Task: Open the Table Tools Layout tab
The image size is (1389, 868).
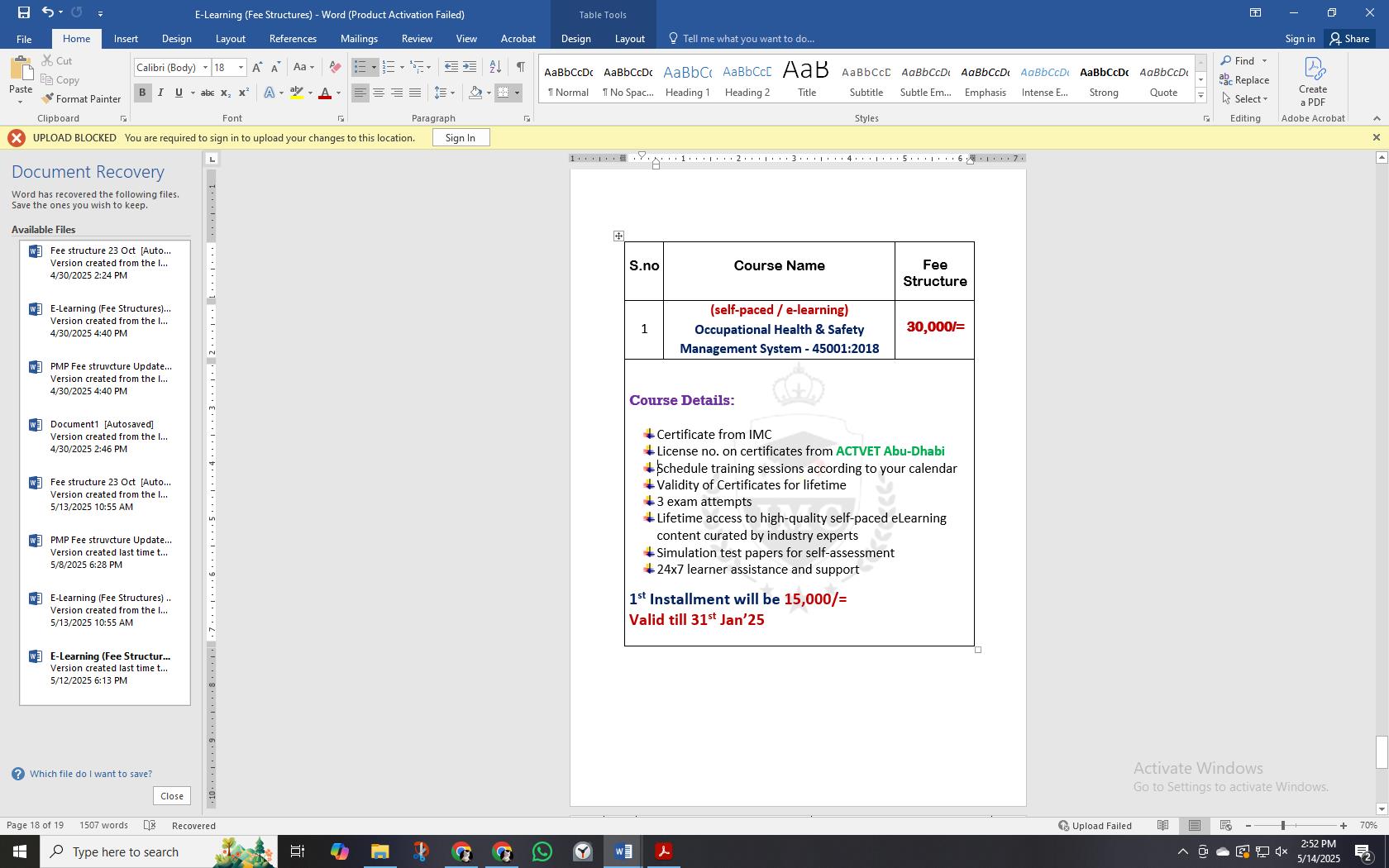Action: click(x=629, y=39)
